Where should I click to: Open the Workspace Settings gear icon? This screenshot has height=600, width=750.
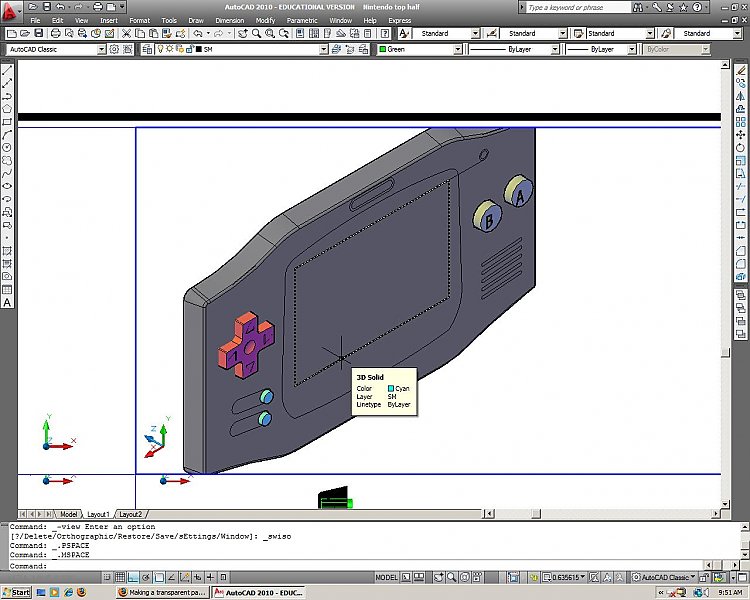114,49
